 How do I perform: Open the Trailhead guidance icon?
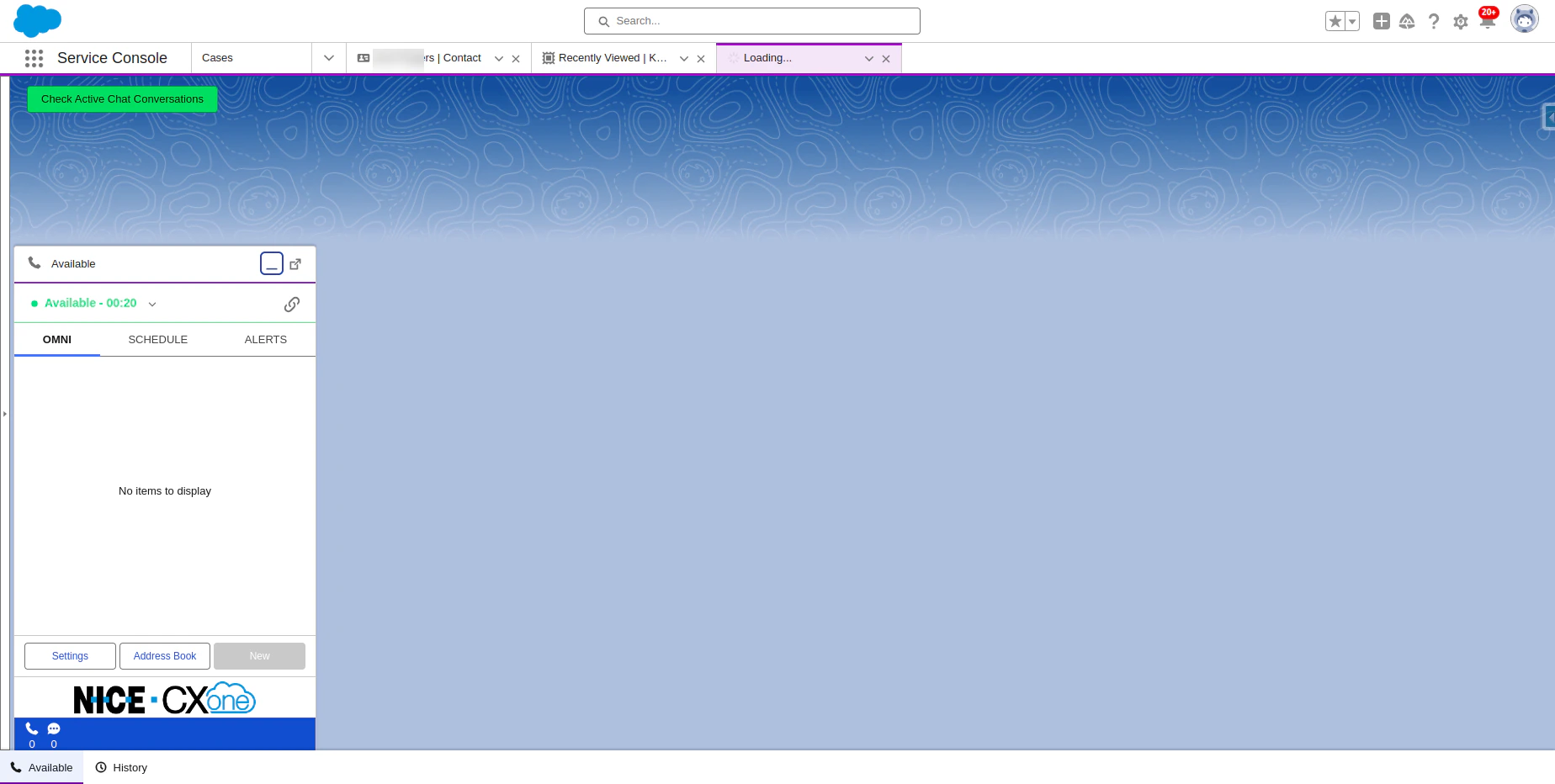pos(1407,21)
